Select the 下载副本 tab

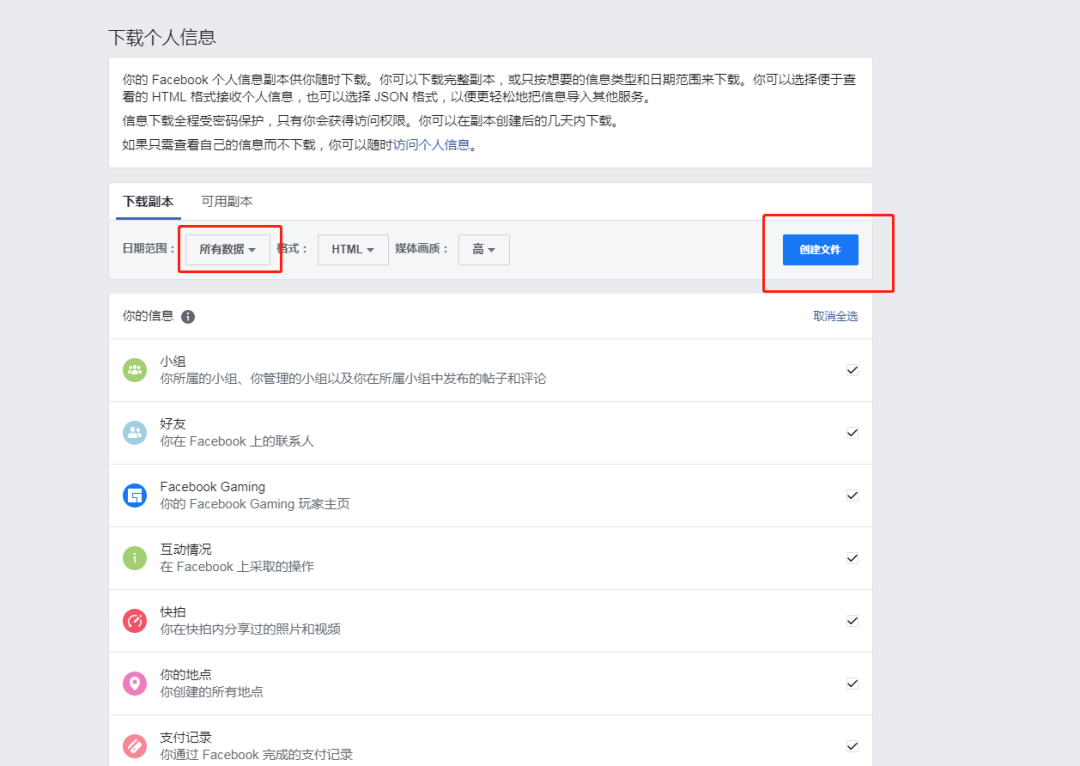[x=148, y=200]
